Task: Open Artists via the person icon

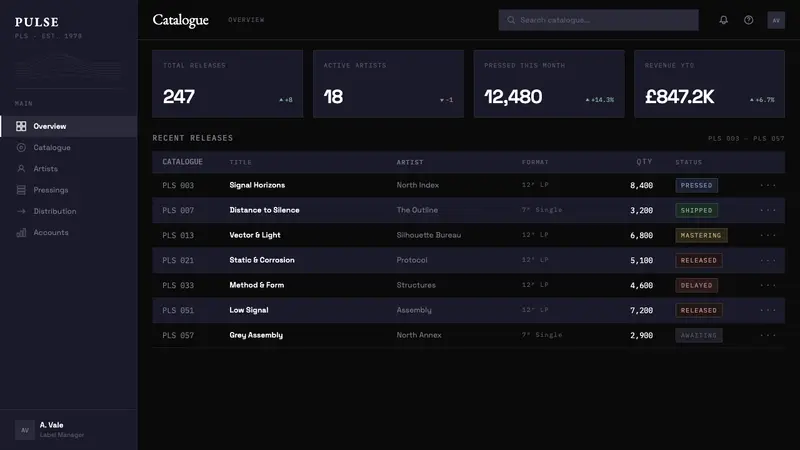Action: tap(21, 168)
